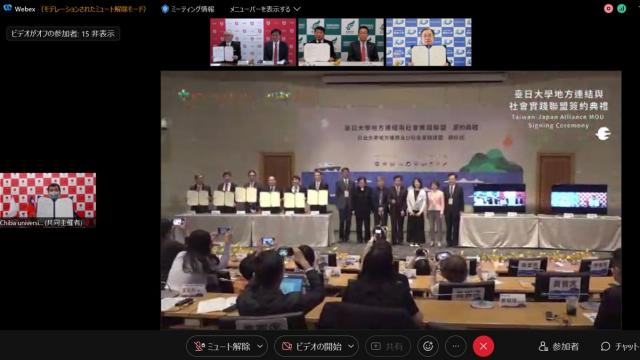Image resolution: width=640 pixels, height=360 pixels.
Task: Open the ミーティング情報 shield icon
Action: click(165, 9)
